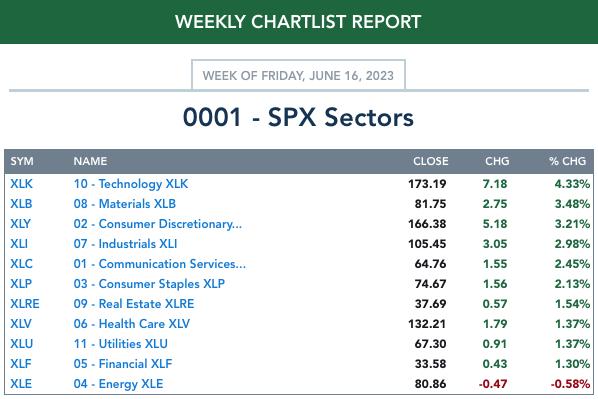This screenshot has height=399, width=598.
Task: Click the 11 - Utilities XLU link
Action: 121,344
